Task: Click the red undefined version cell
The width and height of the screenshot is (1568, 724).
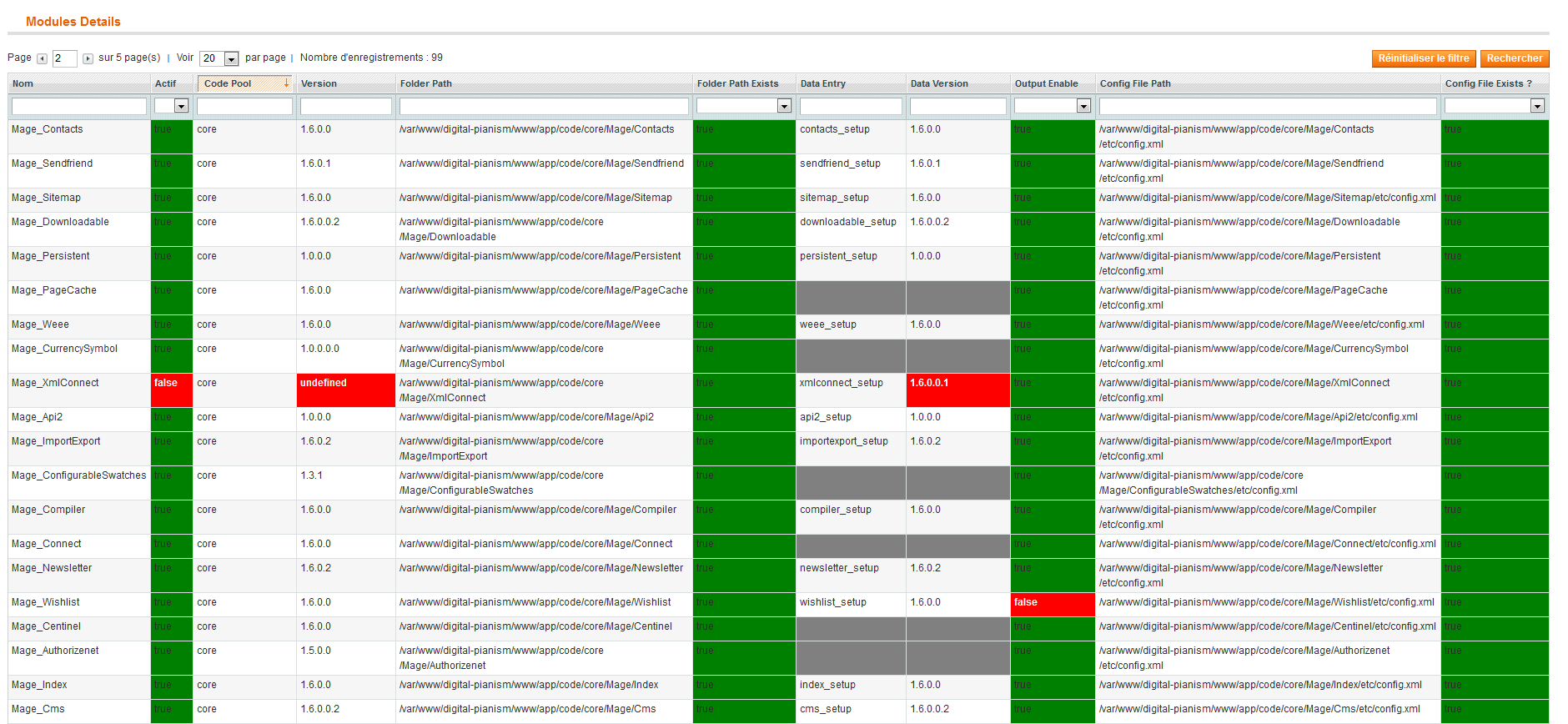Action: [x=346, y=390]
